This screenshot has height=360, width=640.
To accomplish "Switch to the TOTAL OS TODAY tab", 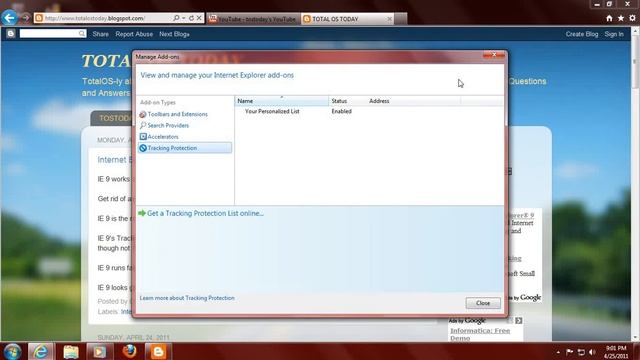I will [x=348, y=19].
